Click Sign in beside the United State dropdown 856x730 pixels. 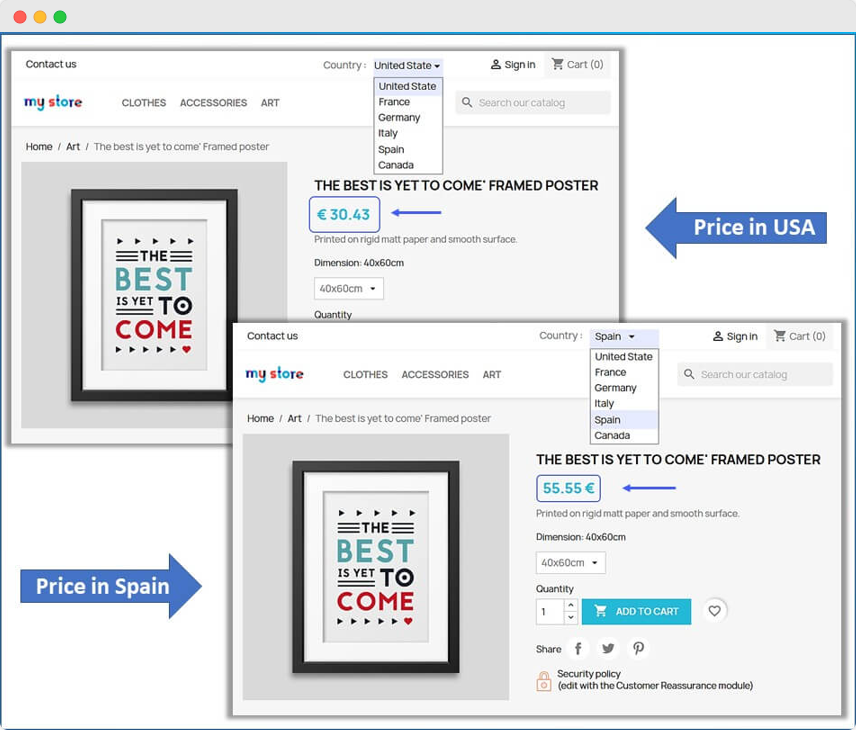(x=512, y=65)
